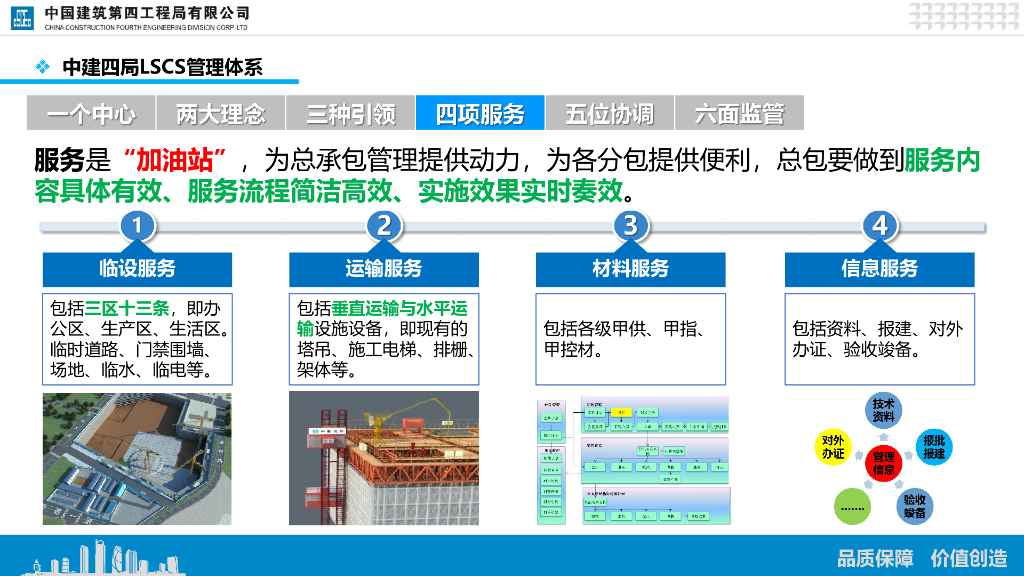Click the China Construction logo icon
Screen dimensions: 1024x576
[22, 18]
